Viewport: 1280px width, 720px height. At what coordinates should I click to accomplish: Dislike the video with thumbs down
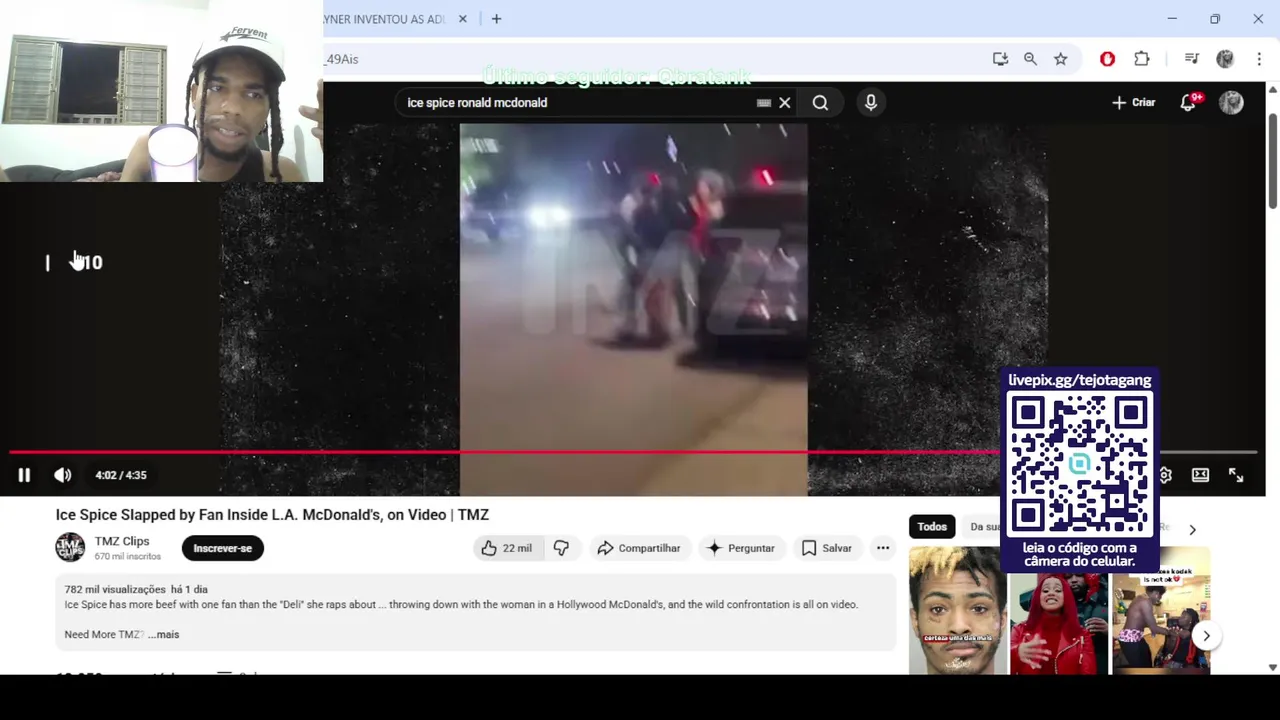coord(561,548)
